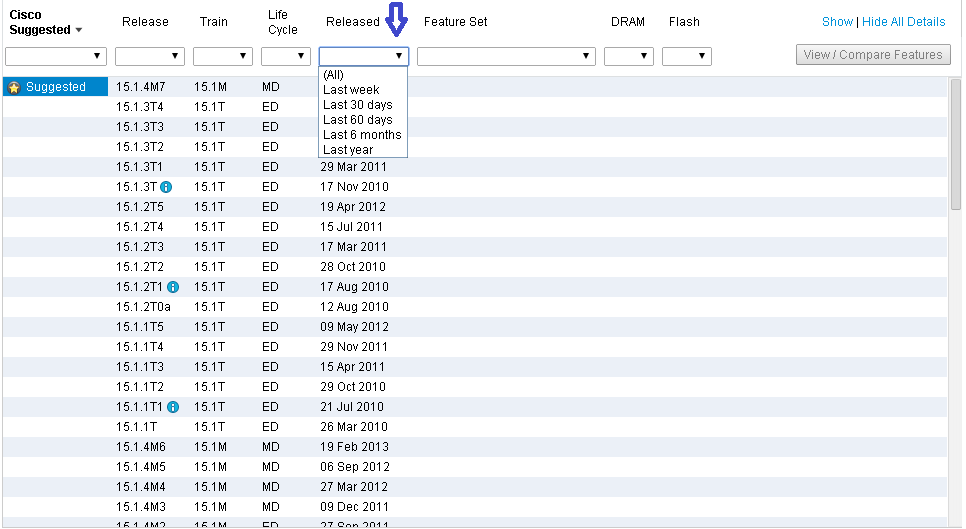The width and height of the screenshot is (966, 529).
Task: Select the release 15.1.1T5 cell
Action: click(x=140, y=327)
